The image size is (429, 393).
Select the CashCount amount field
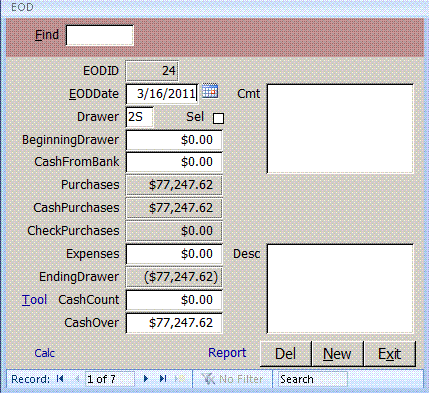pyautogui.click(x=174, y=300)
